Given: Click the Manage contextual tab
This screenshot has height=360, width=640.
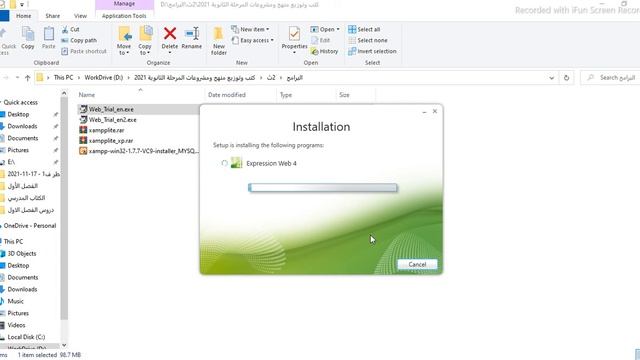Looking at the screenshot, I should (x=124, y=4).
